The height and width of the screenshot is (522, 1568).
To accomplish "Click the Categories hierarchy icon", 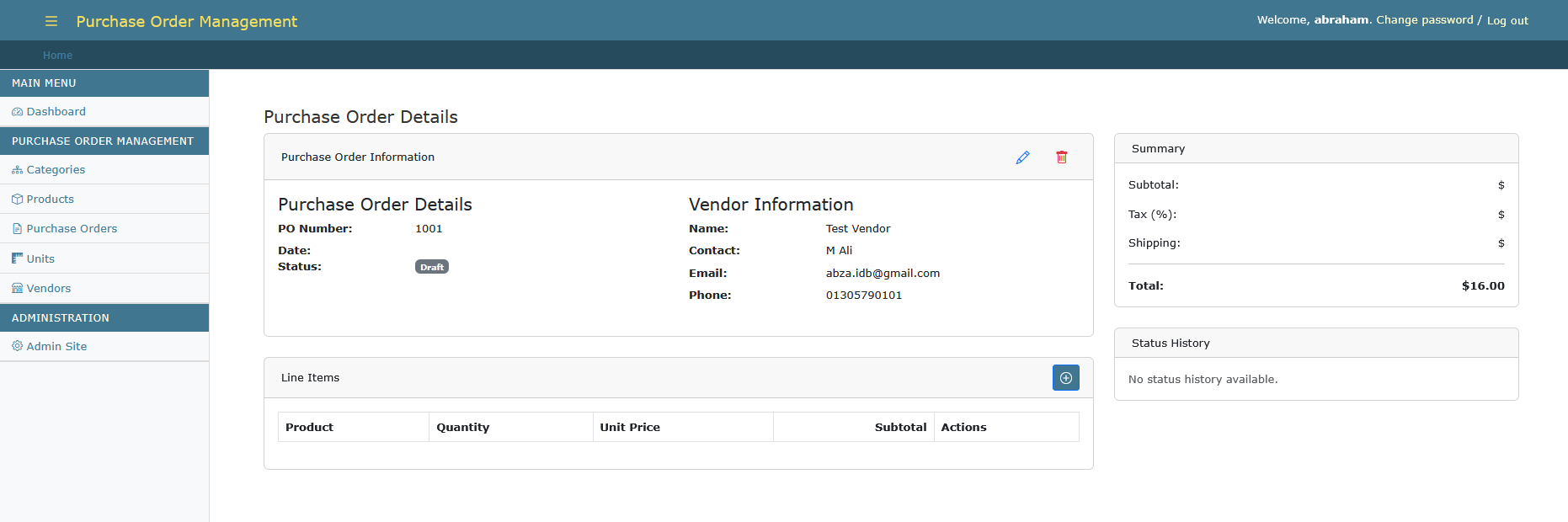I will coord(17,170).
